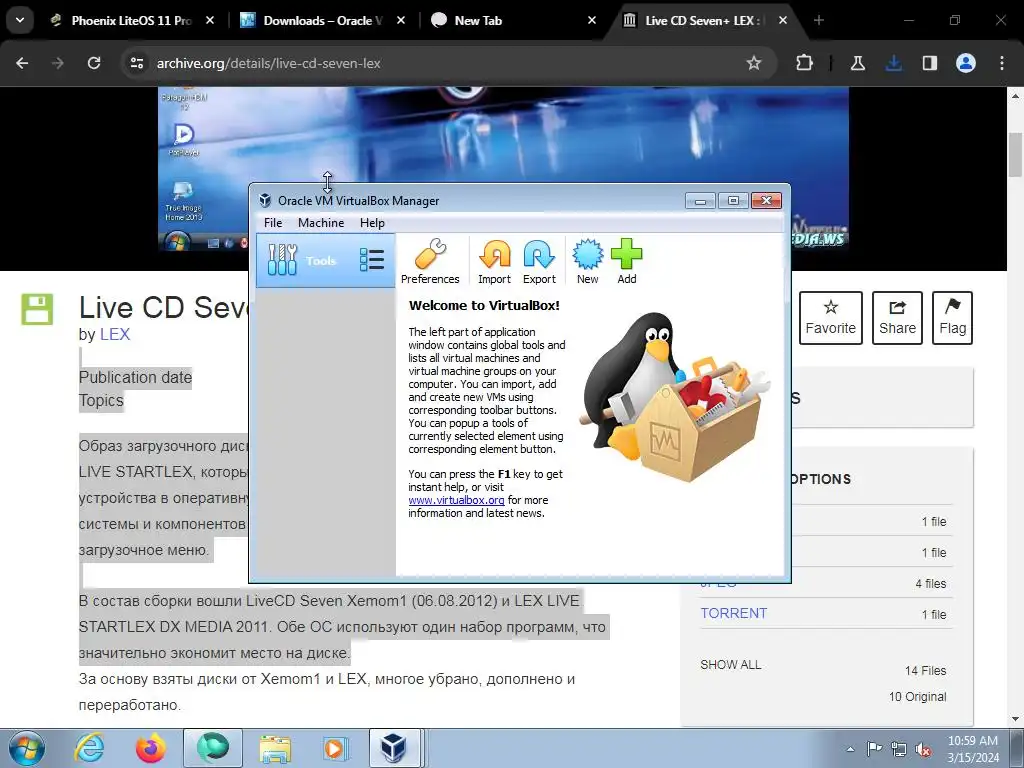Click the Topics label
The height and width of the screenshot is (768, 1024).
pos(101,400)
